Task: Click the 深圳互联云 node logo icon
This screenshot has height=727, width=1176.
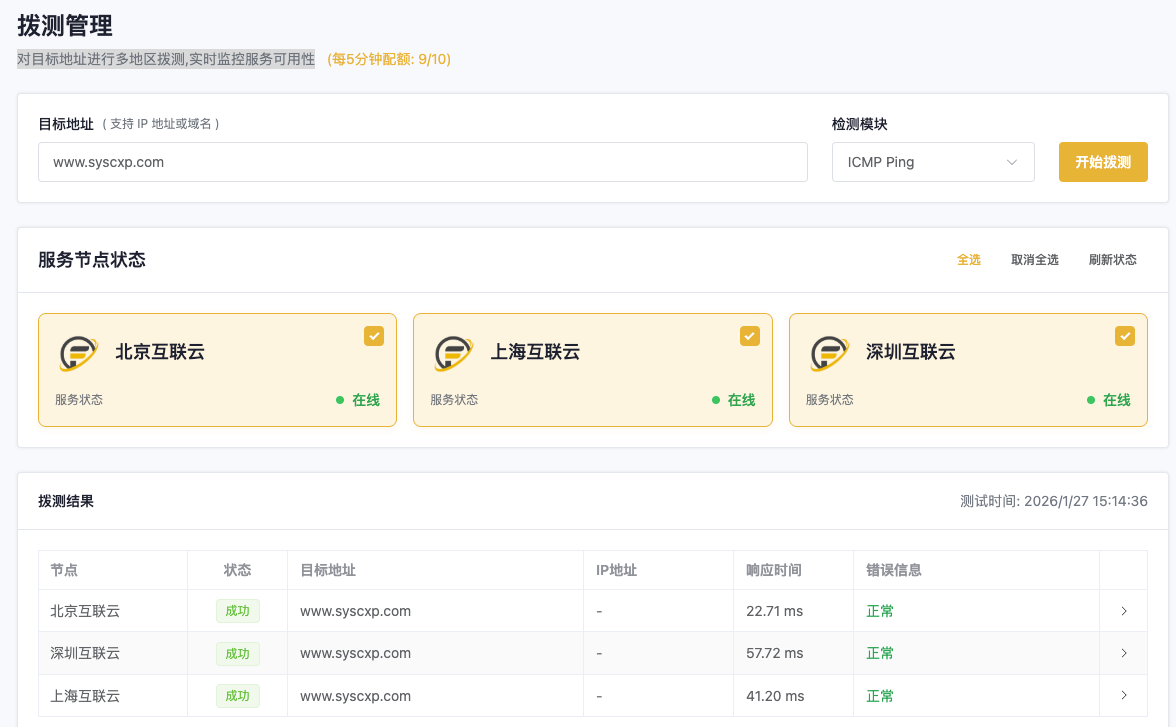Action: [x=829, y=353]
